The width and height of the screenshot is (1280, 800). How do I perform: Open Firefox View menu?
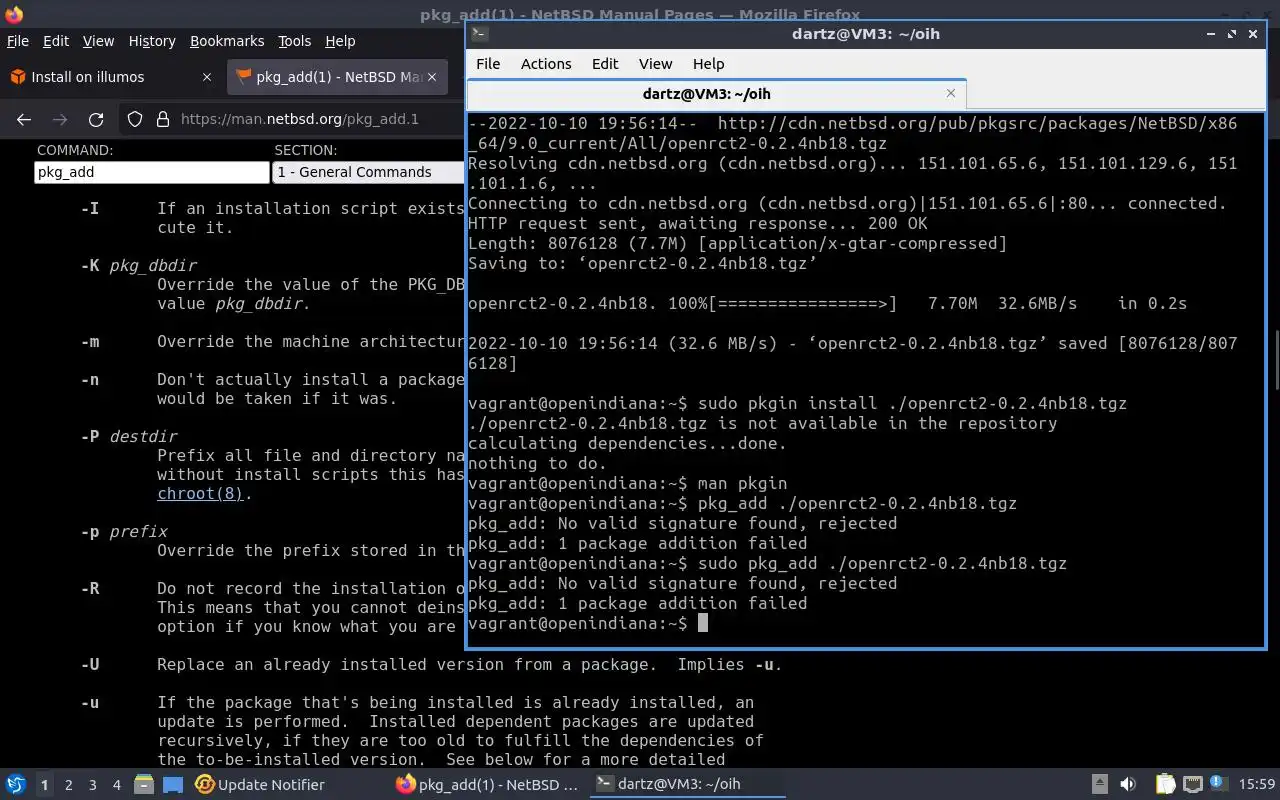click(x=98, y=41)
